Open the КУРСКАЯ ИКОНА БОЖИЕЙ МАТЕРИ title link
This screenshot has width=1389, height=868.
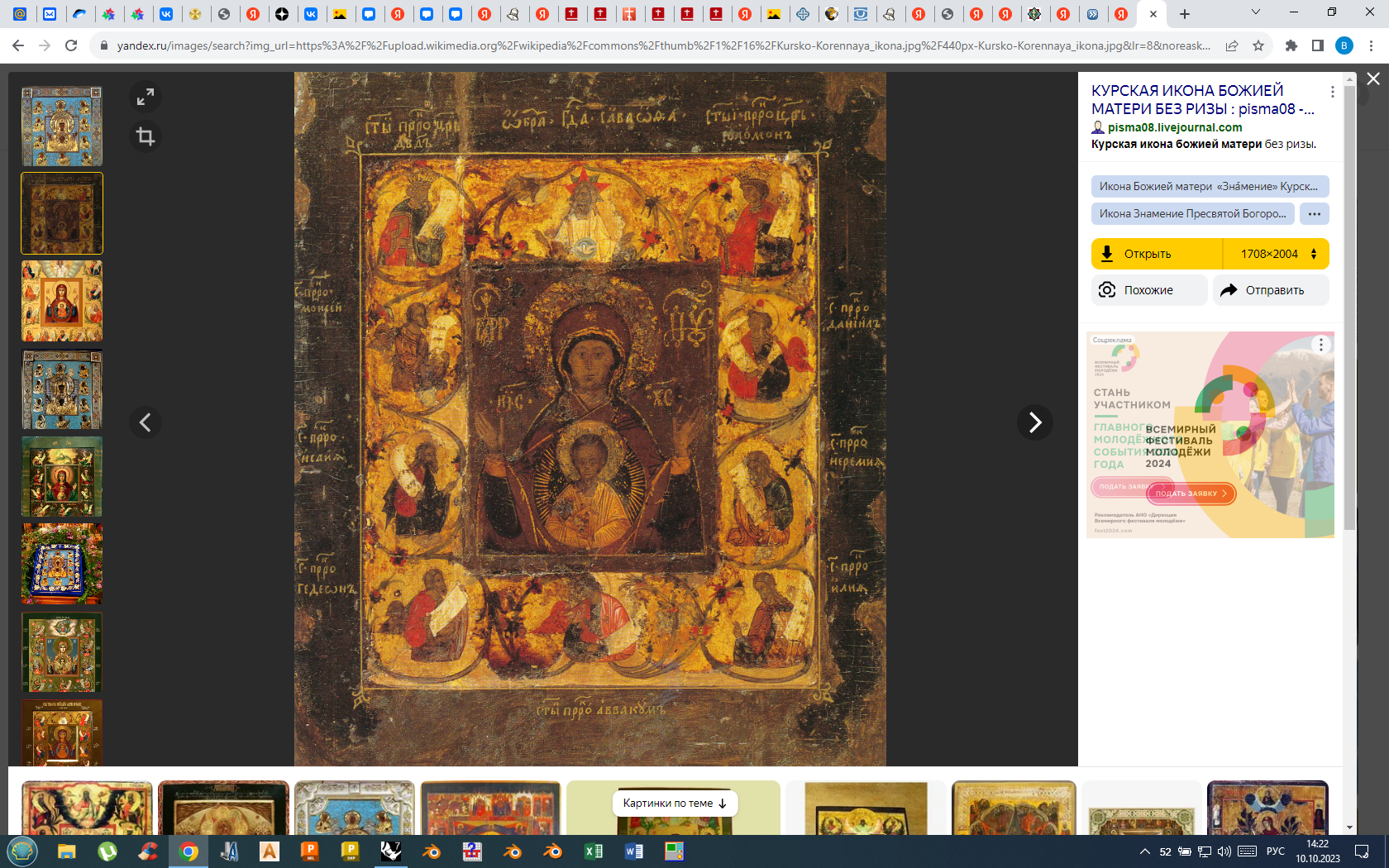tap(1202, 99)
